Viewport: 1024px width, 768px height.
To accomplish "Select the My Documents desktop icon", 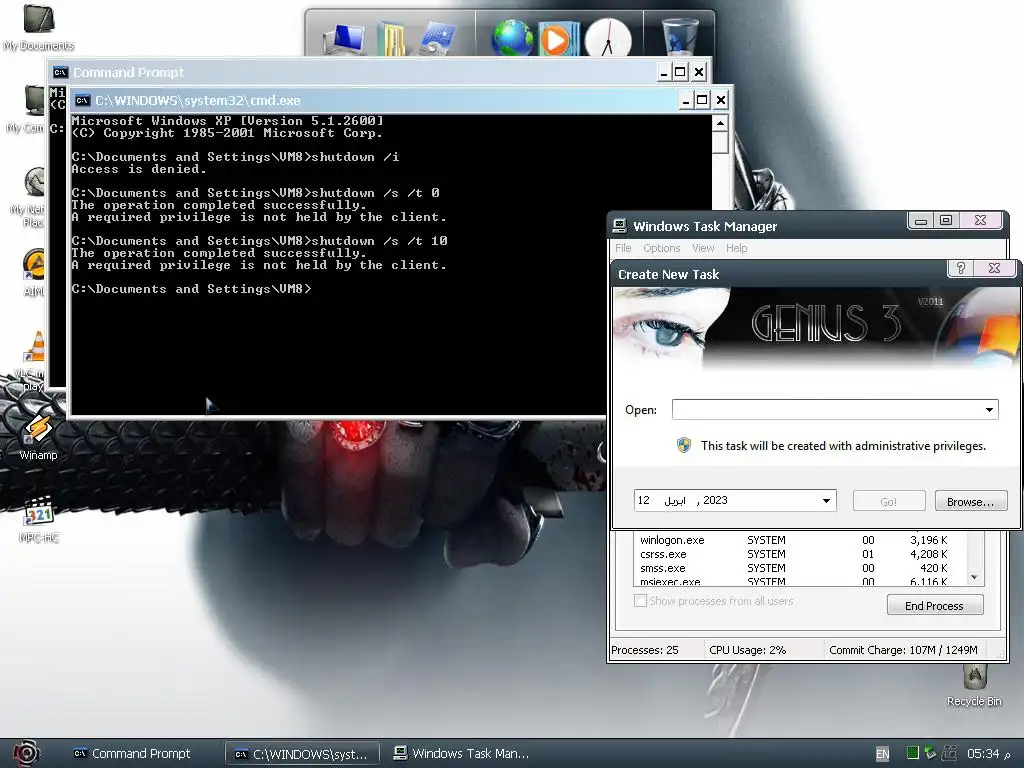I will coord(39,27).
